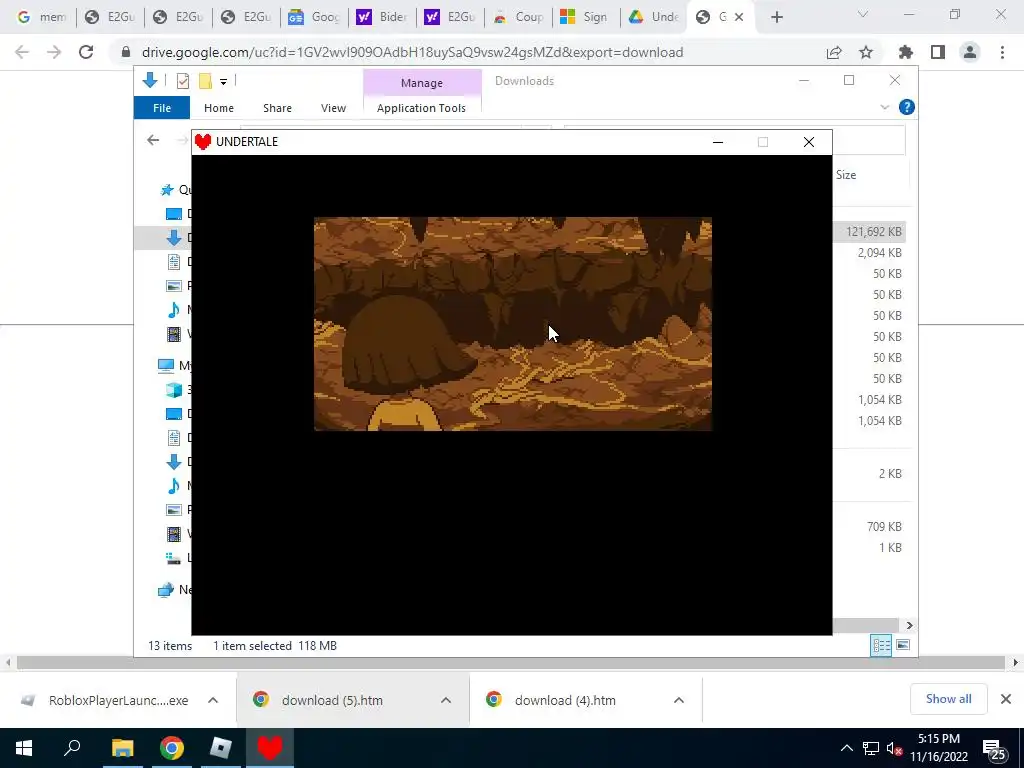Image resolution: width=1024 pixels, height=768 pixels.
Task: Open Application Tools ribbon tab
Action: pyautogui.click(x=421, y=108)
